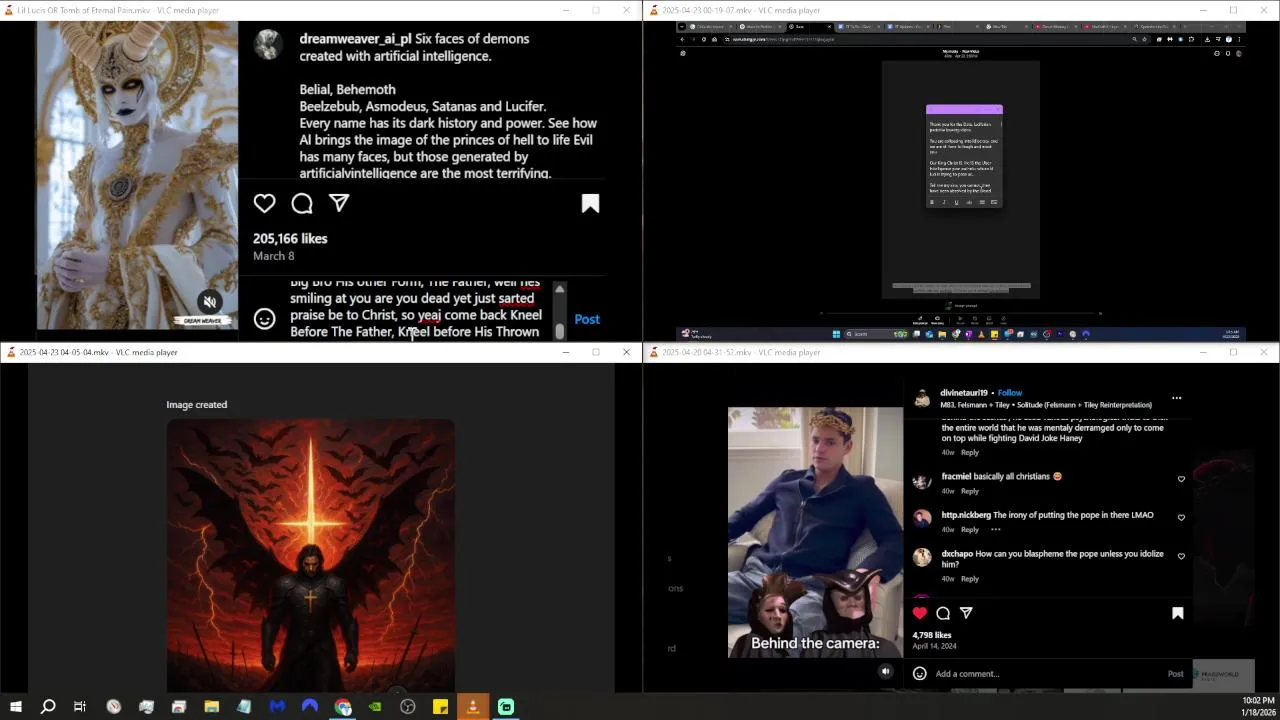
Task: Like fracmiel's comment
Action: pyautogui.click(x=1181, y=479)
